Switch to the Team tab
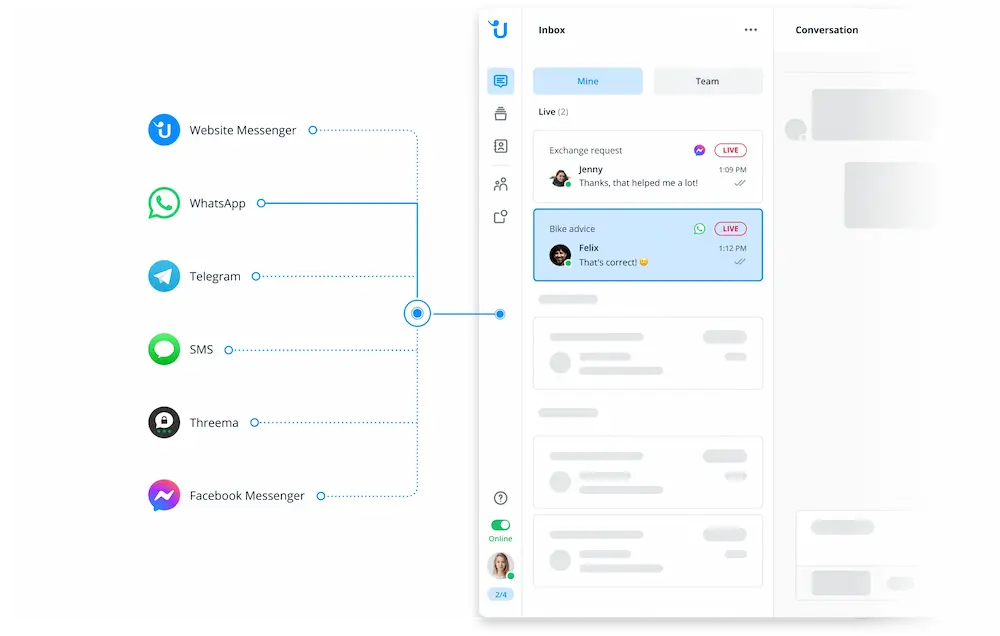 point(708,81)
